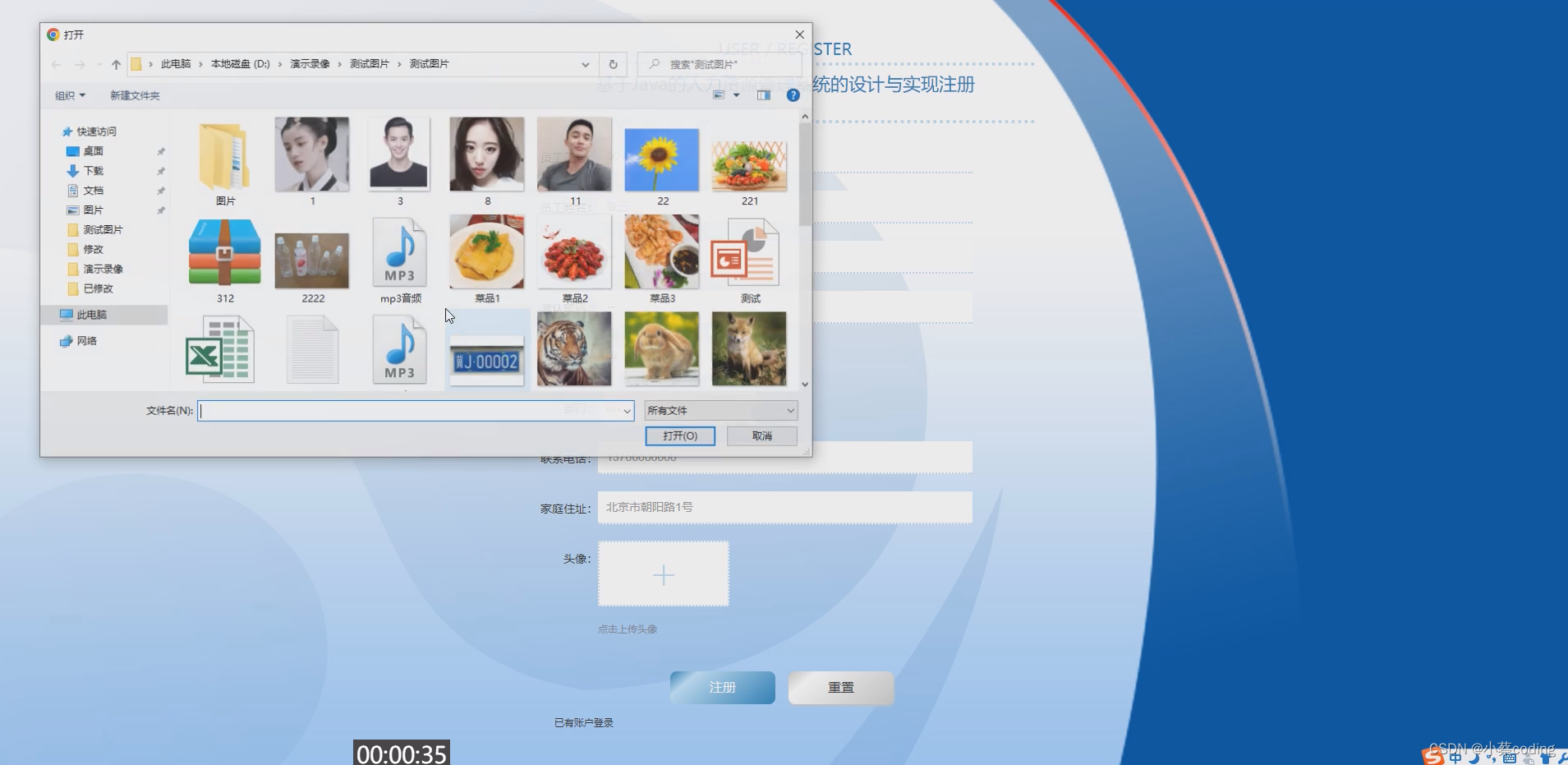This screenshot has height=765, width=1568.
Task: Close the 打开 file dialog
Action: (x=799, y=35)
